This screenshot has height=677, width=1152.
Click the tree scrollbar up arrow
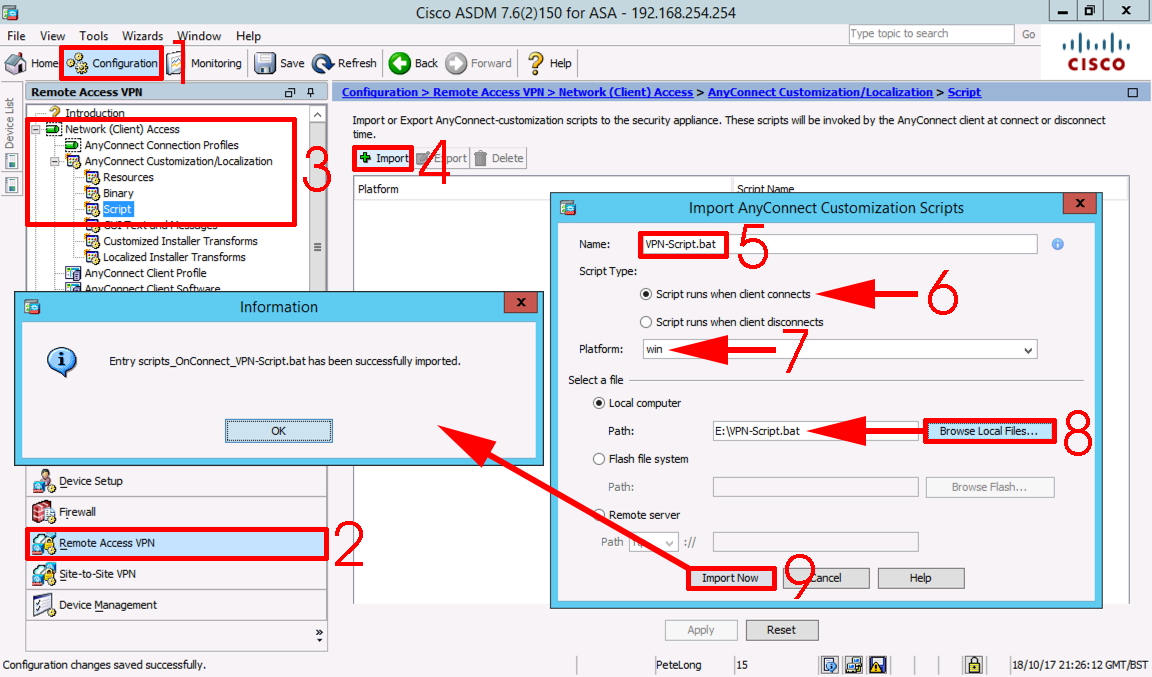pyautogui.click(x=317, y=115)
